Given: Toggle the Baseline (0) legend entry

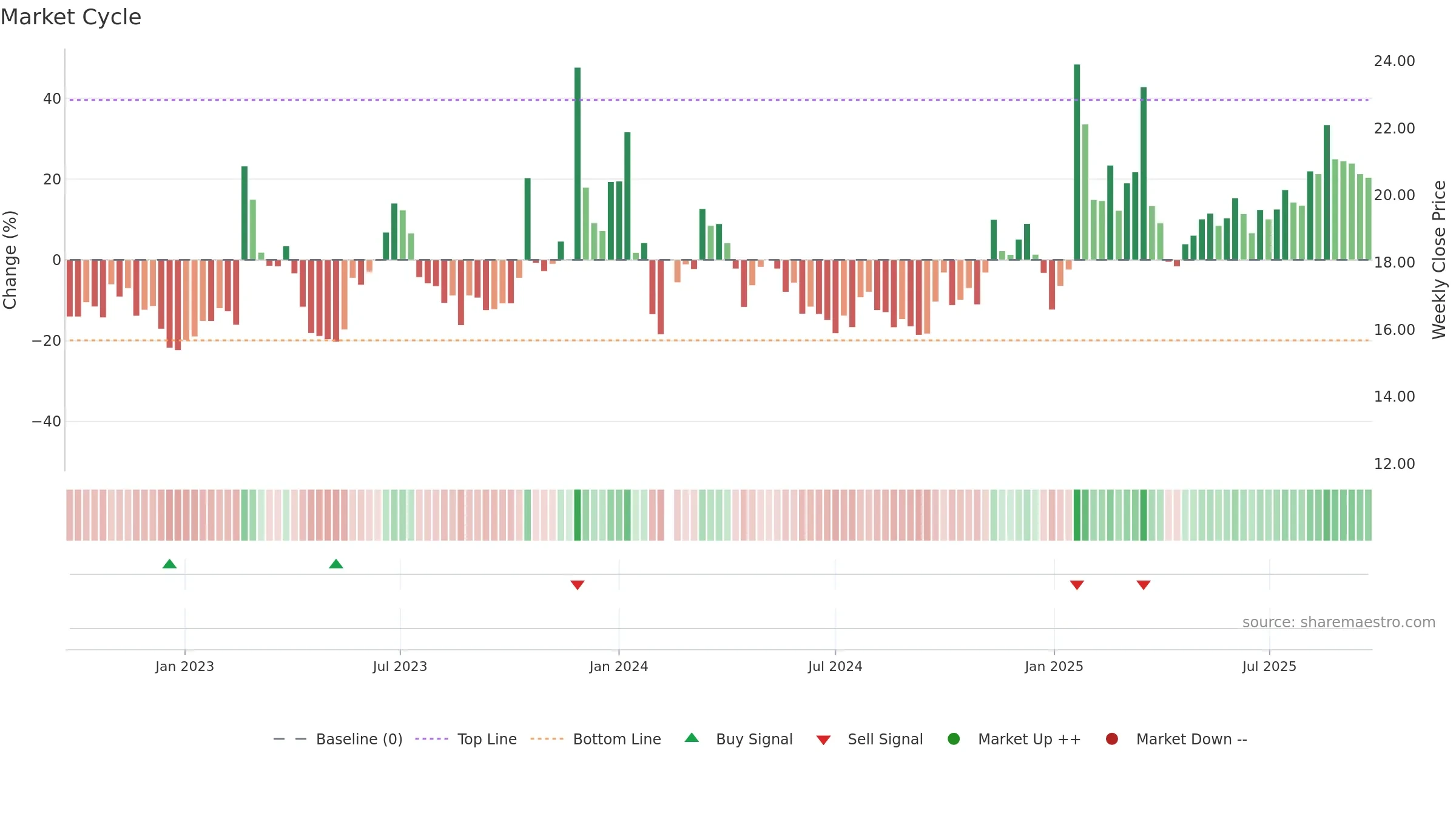Looking at the screenshot, I should pos(338,739).
